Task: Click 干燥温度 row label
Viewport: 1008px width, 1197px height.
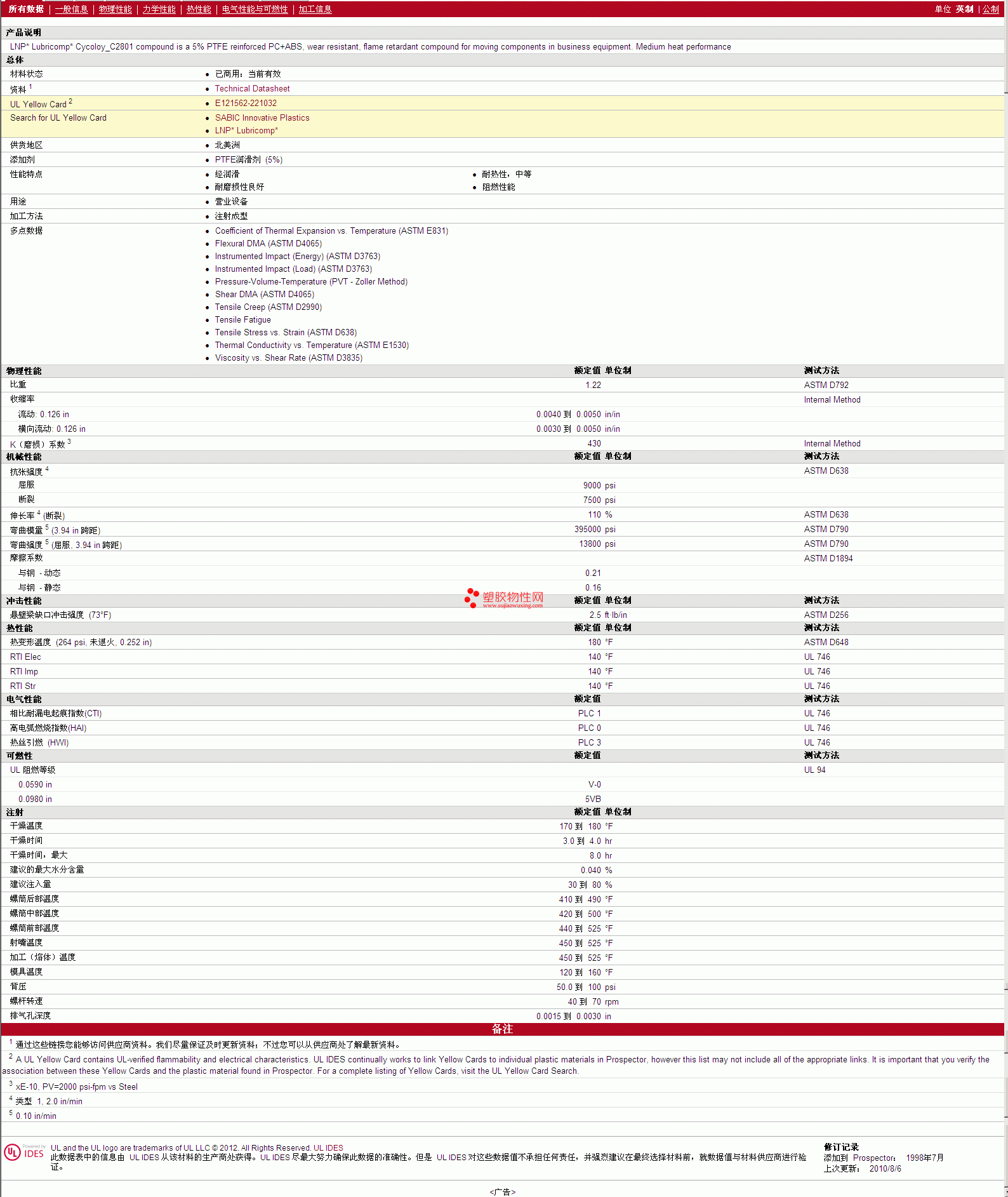Action: pos(26,826)
